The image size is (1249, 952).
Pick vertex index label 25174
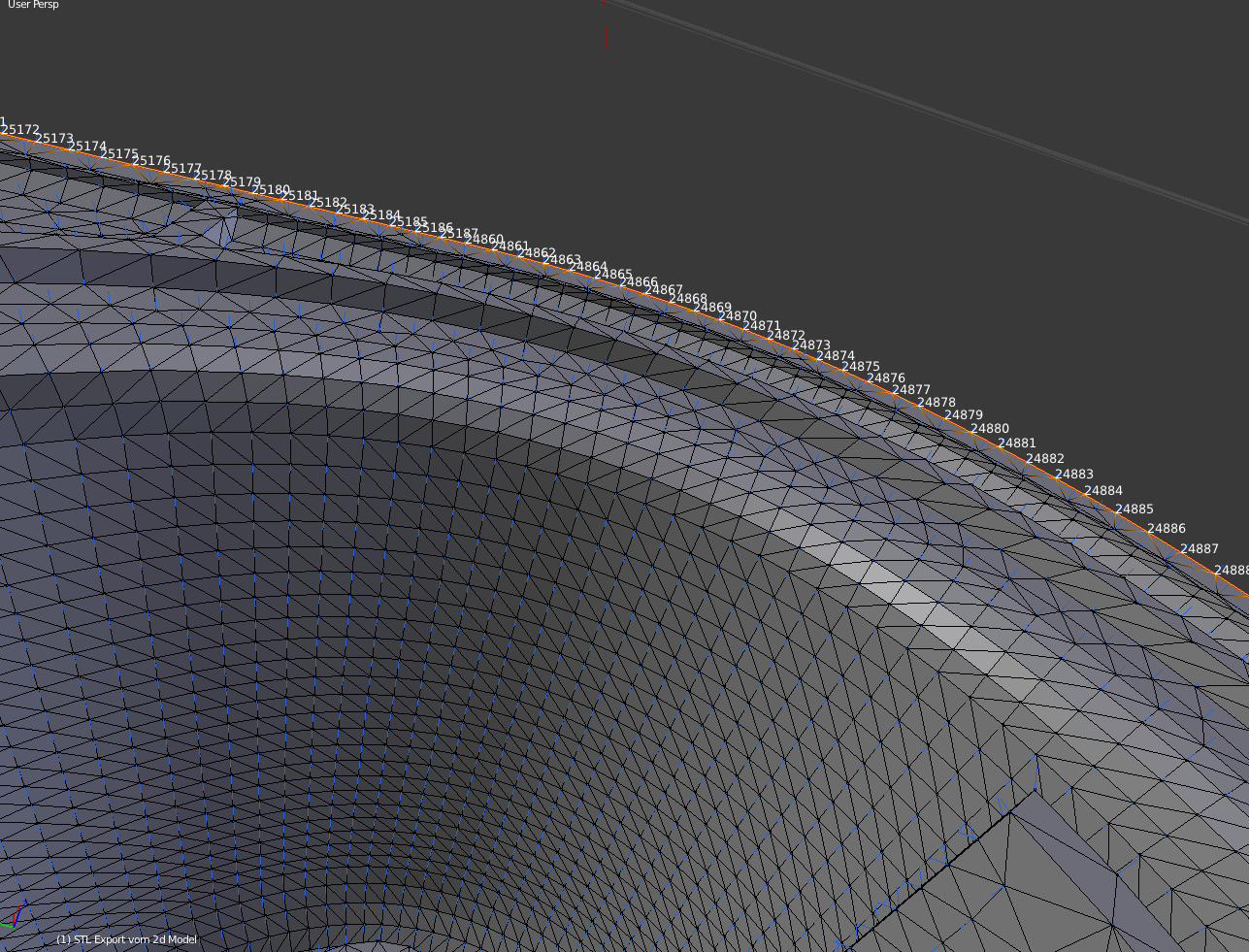pyautogui.click(x=86, y=147)
